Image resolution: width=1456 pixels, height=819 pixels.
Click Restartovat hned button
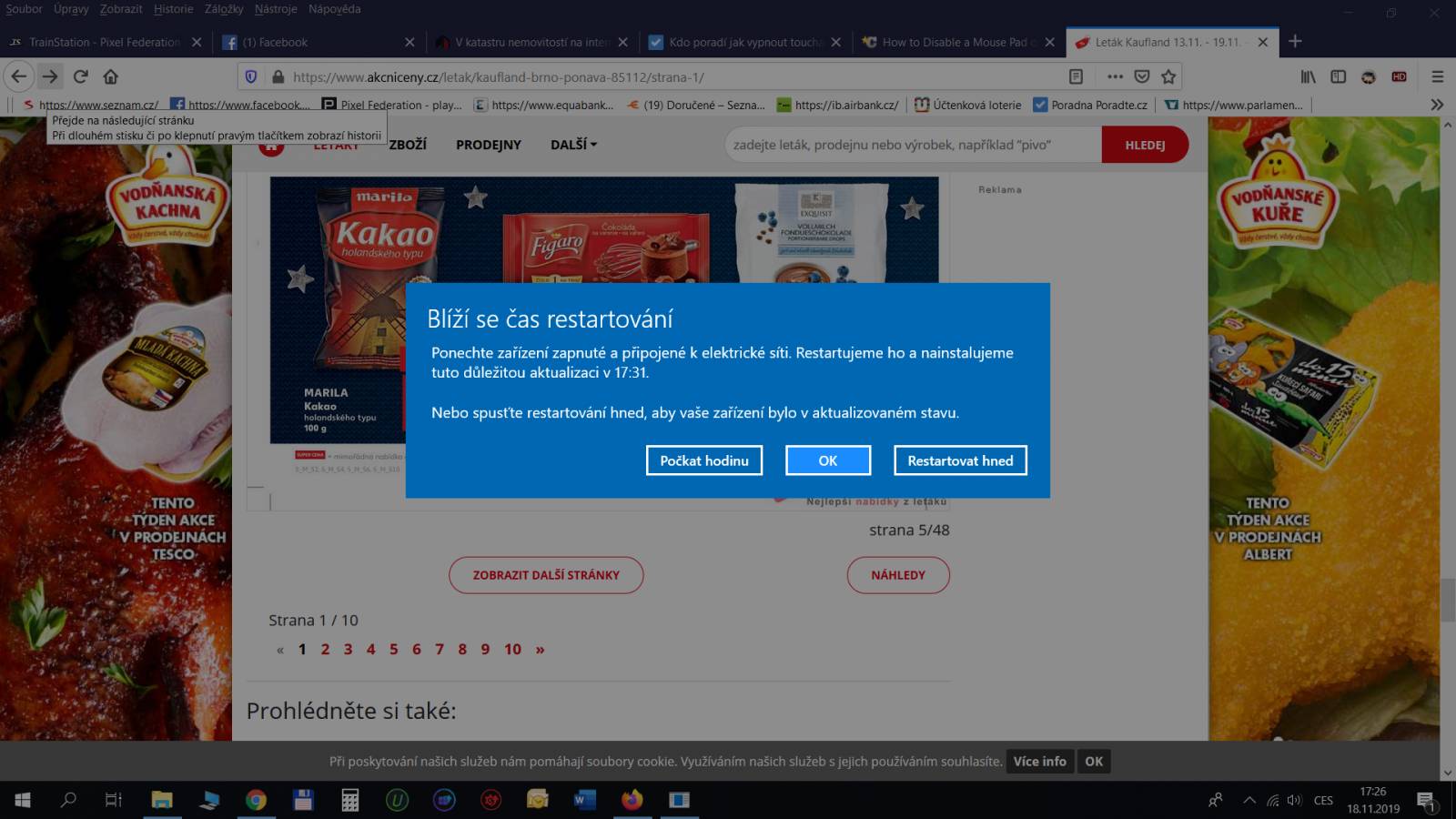point(960,460)
